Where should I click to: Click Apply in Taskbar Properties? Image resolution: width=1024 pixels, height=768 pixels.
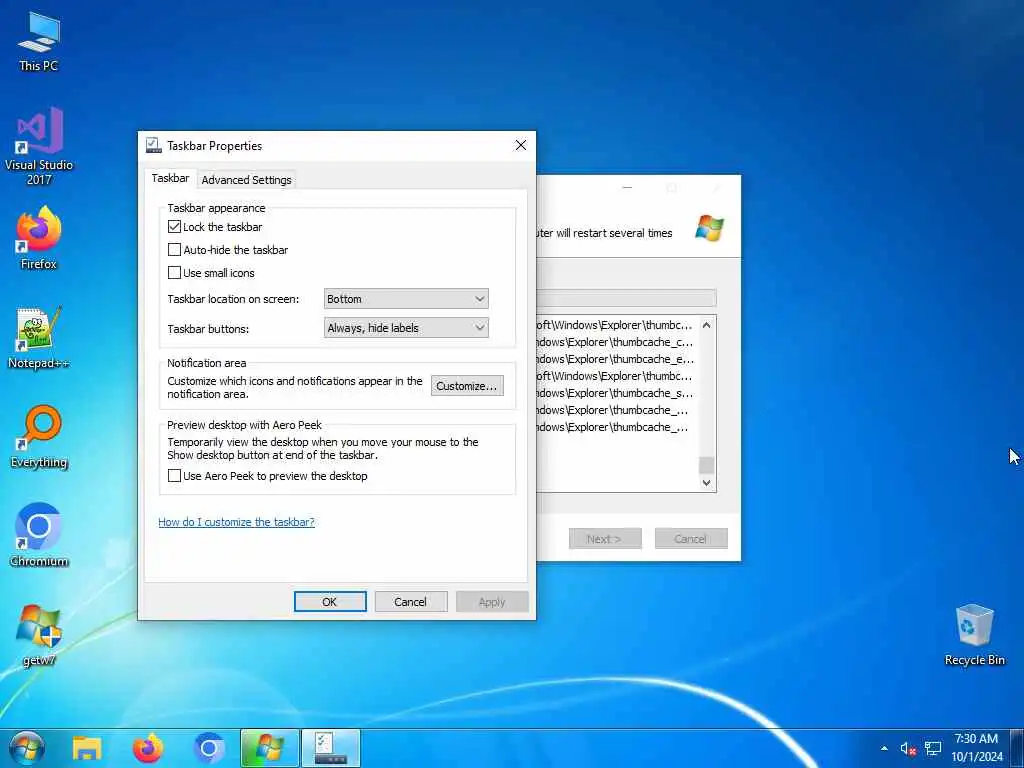point(492,601)
